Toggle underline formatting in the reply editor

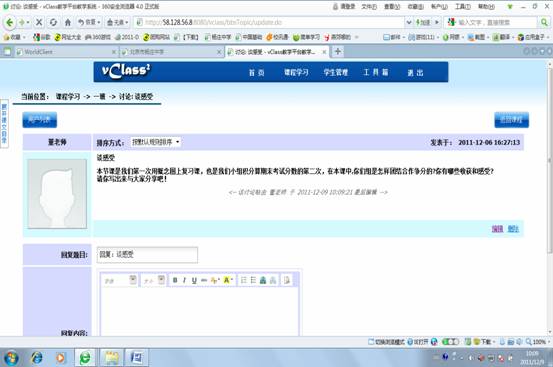194,280
